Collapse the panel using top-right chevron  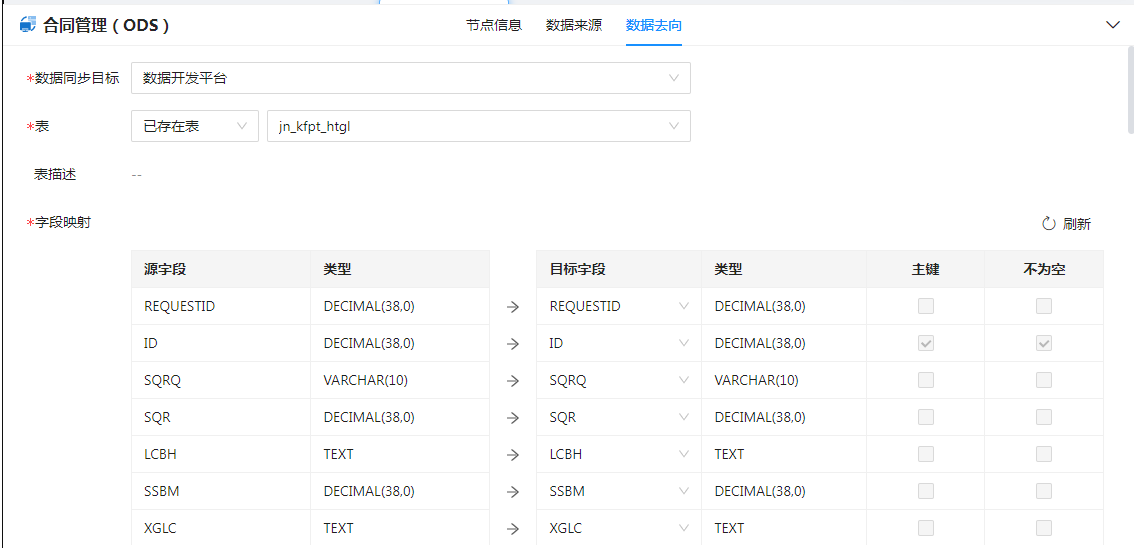(1112, 25)
